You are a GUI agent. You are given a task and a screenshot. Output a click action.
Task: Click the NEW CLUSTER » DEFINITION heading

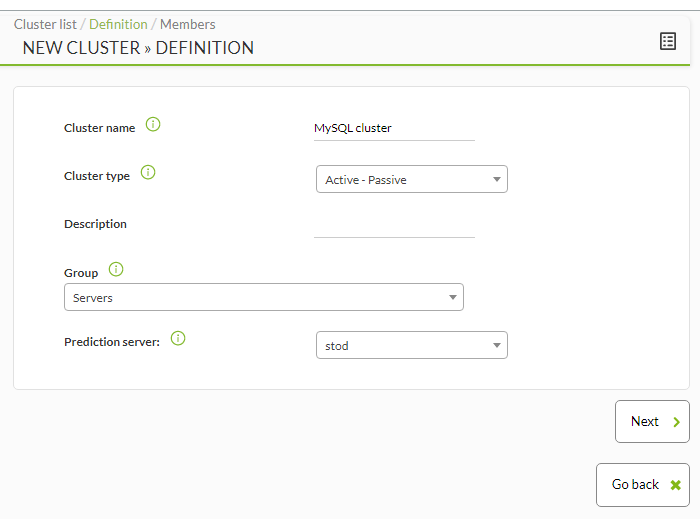click(138, 48)
